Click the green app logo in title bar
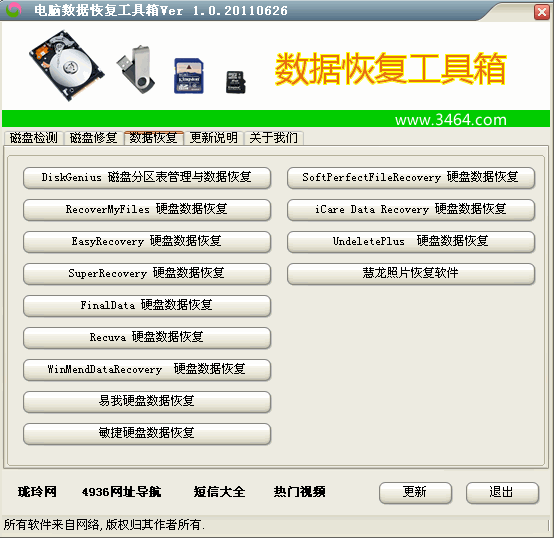Screen dimensions: 554x538 [x=14, y=10]
